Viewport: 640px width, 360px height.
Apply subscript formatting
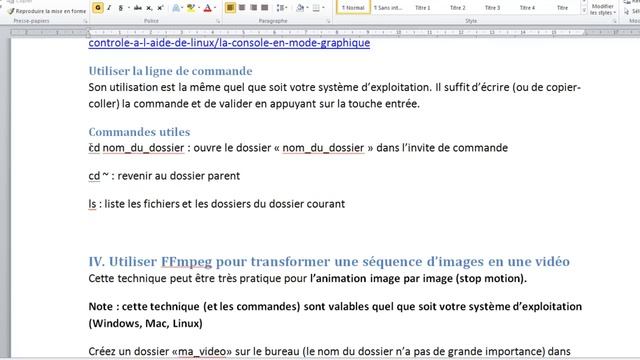point(149,8)
